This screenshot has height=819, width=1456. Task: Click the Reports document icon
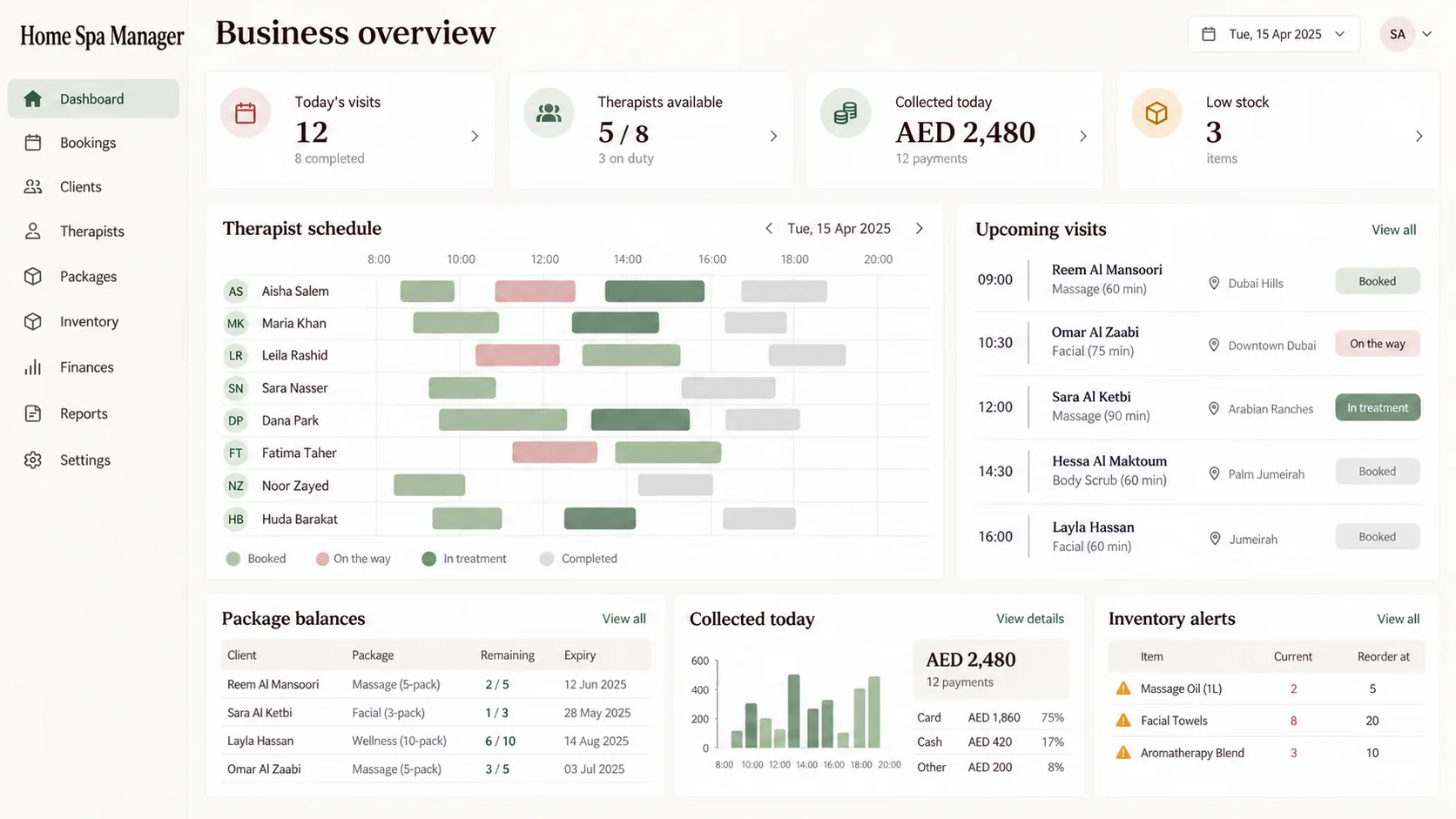coord(33,413)
